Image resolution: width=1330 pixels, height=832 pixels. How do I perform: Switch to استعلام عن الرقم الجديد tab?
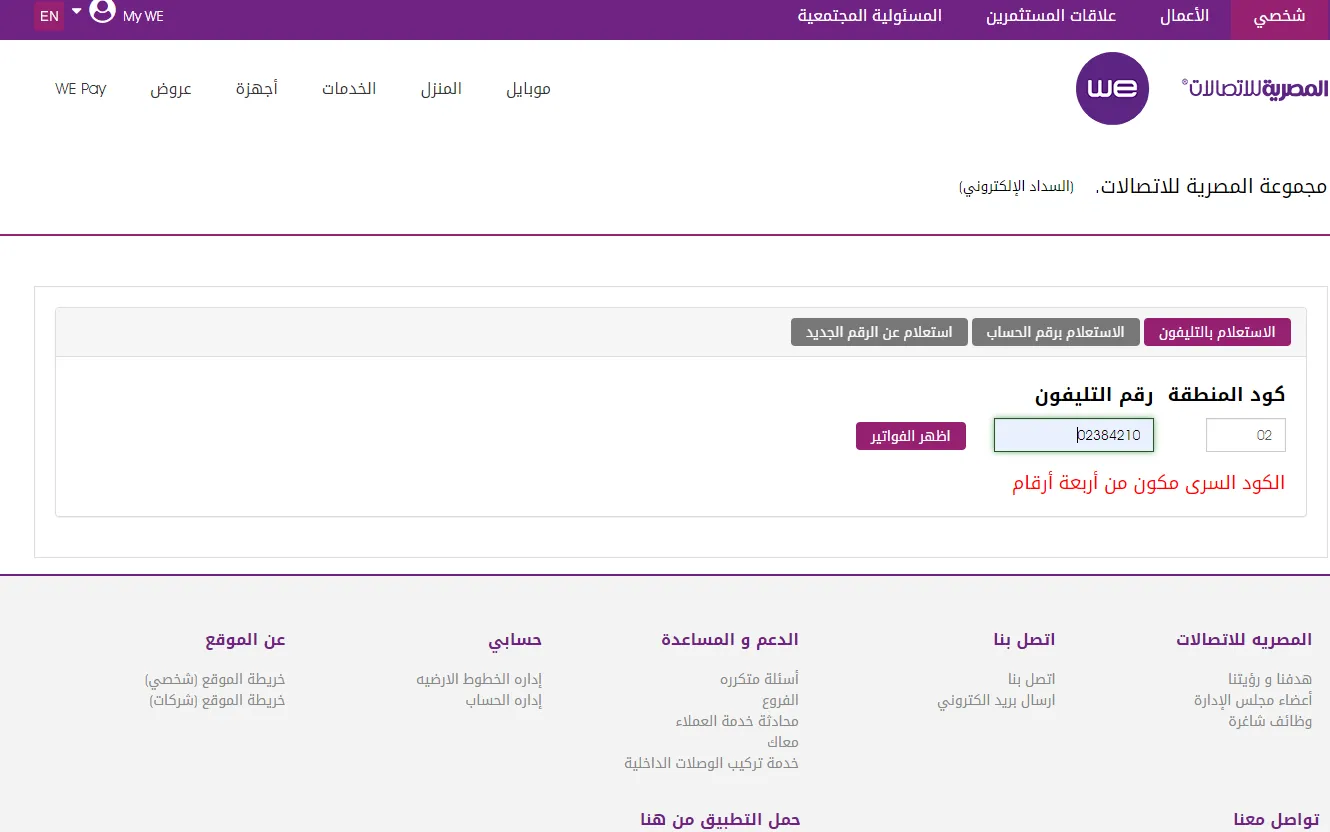point(878,332)
